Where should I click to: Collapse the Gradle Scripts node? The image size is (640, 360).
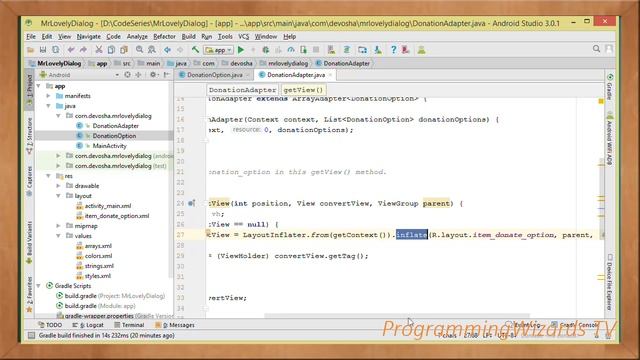(39, 286)
